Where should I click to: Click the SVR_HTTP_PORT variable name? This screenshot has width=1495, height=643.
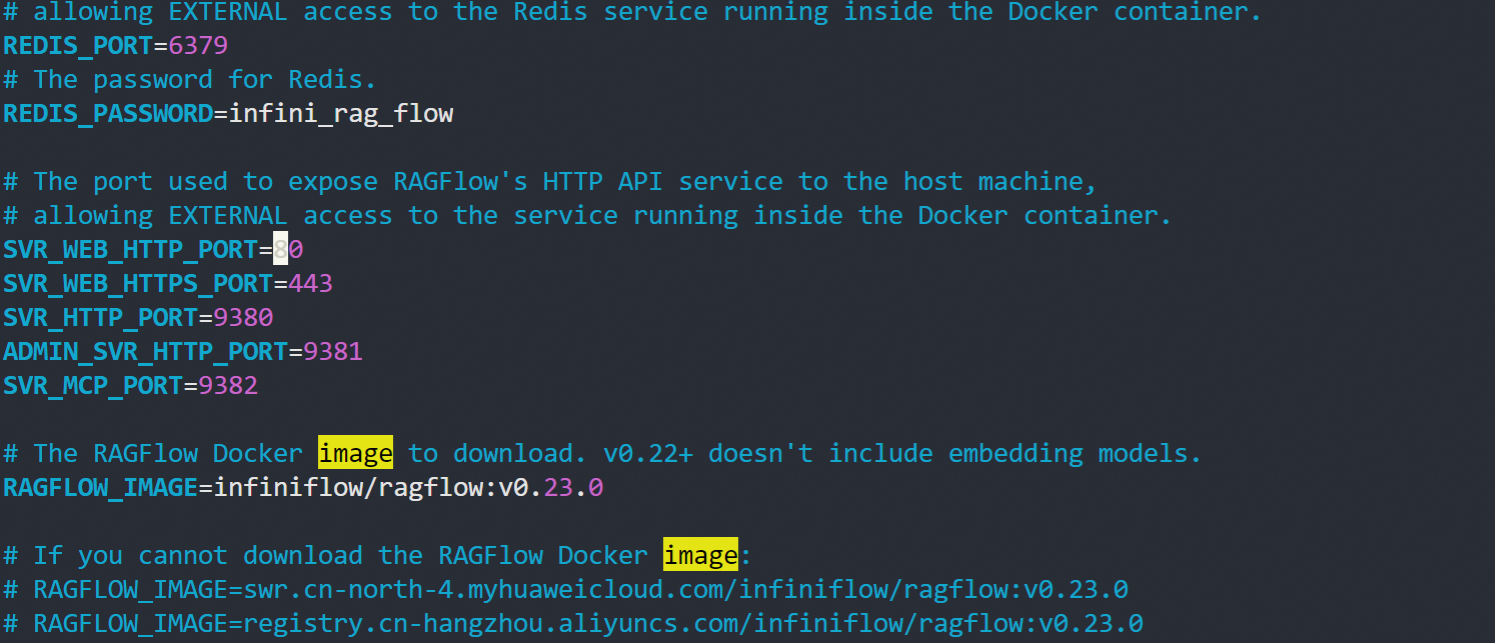click(x=100, y=318)
